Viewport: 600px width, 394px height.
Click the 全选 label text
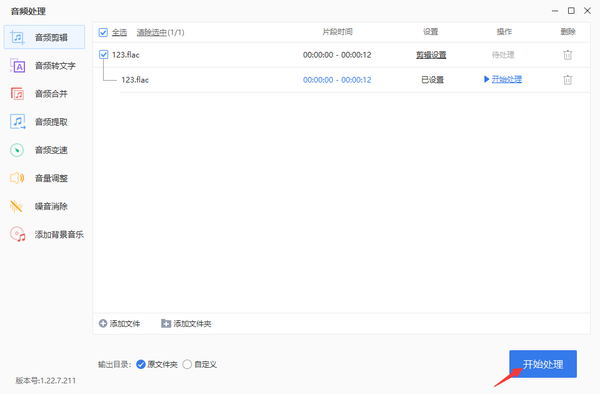coord(119,33)
